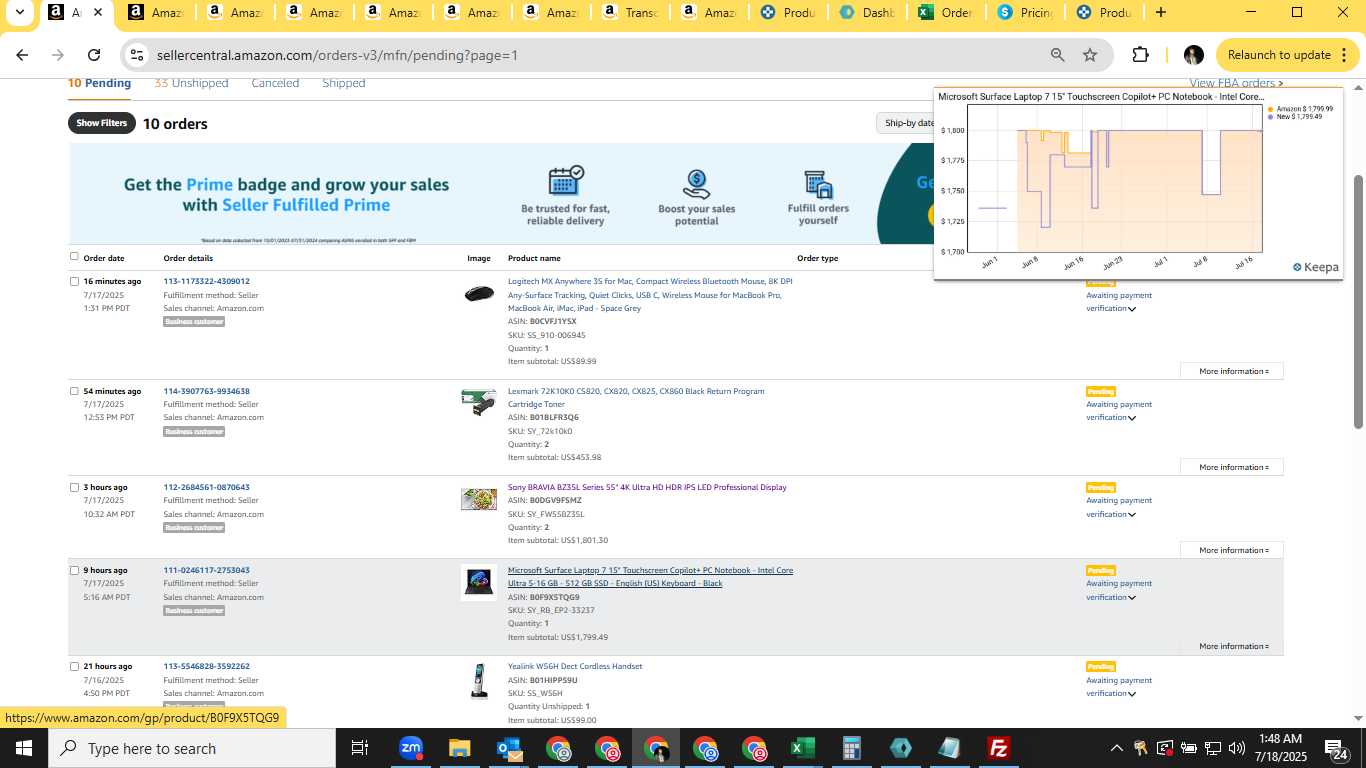Switch to the Dashb tab
The height and width of the screenshot is (768, 1366).
click(869, 13)
